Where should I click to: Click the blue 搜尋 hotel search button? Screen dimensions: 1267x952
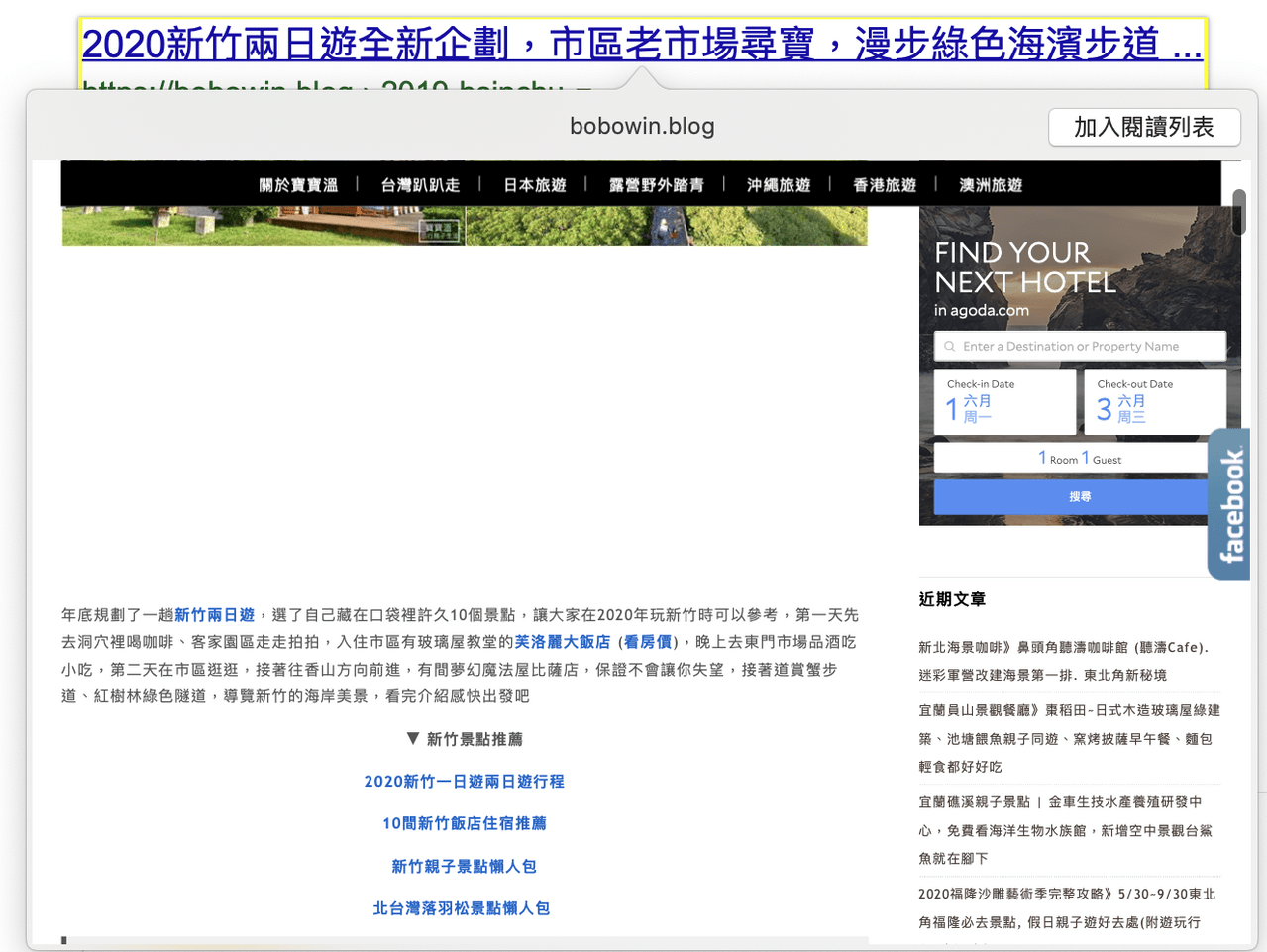1080,497
